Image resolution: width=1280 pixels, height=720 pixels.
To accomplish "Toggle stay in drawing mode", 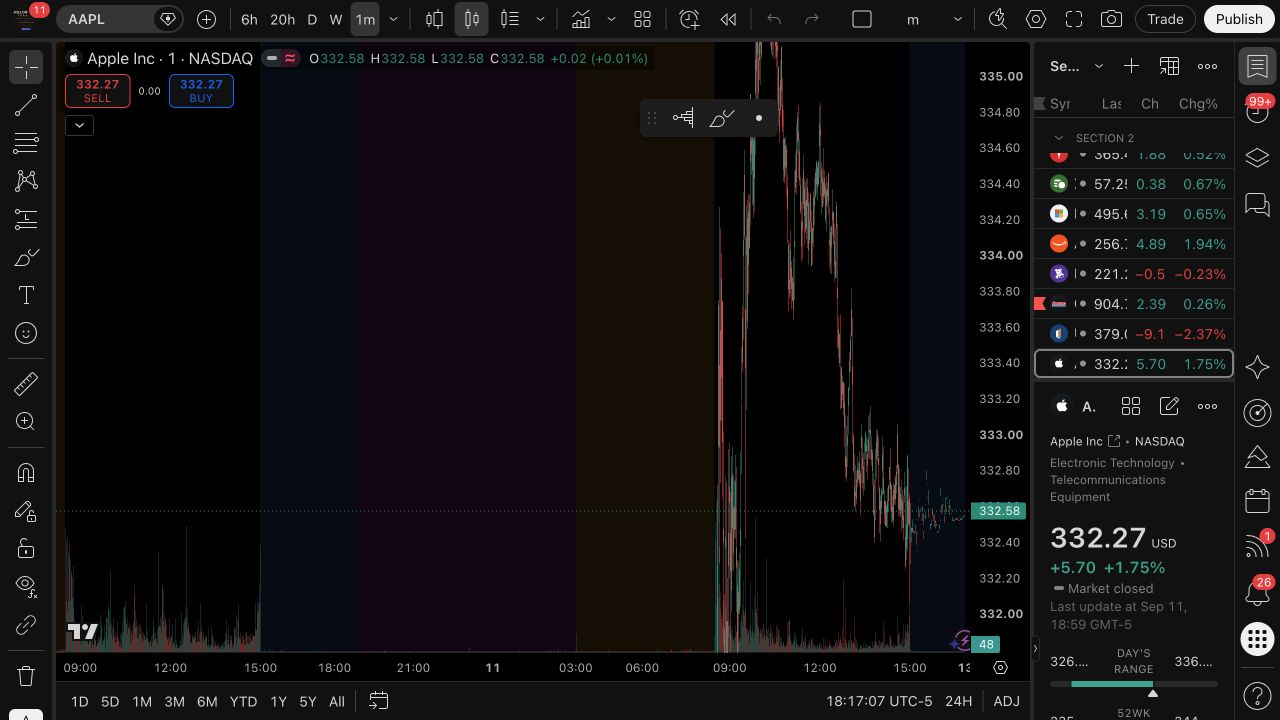I will click(x=26, y=511).
